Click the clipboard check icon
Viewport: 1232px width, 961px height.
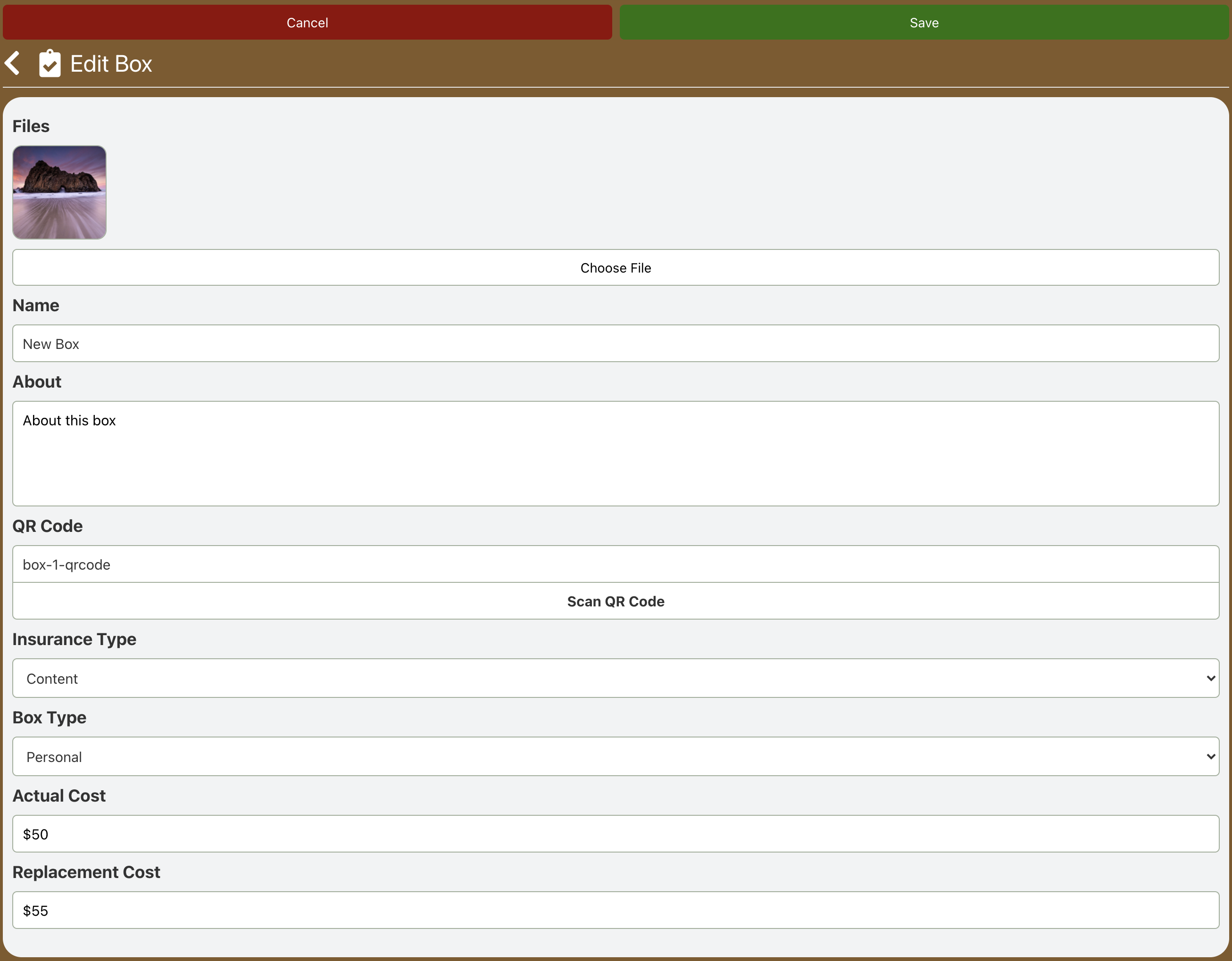(x=50, y=63)
